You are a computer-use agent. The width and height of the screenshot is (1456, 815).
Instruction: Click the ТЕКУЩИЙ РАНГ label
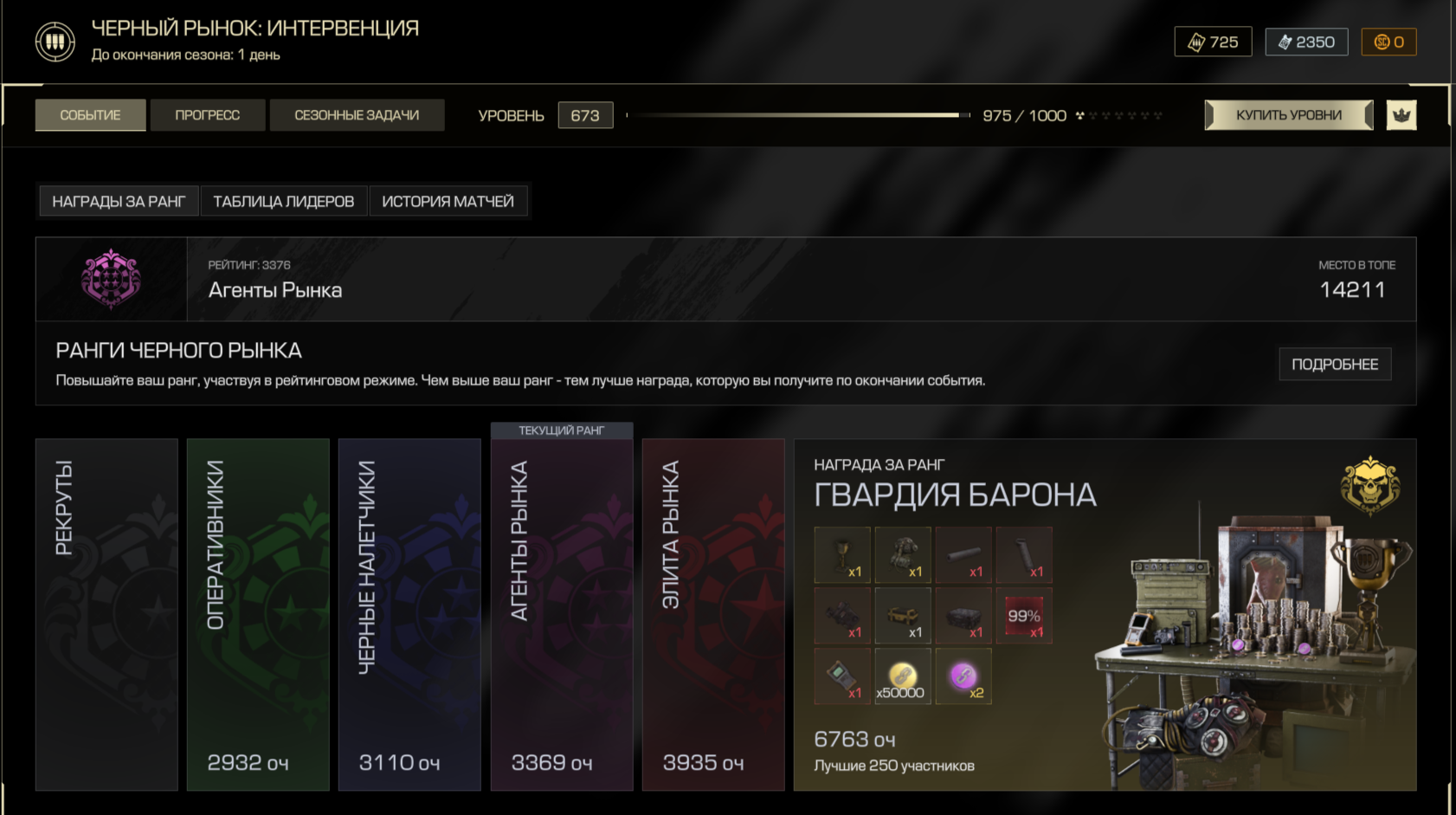[562, 430]
